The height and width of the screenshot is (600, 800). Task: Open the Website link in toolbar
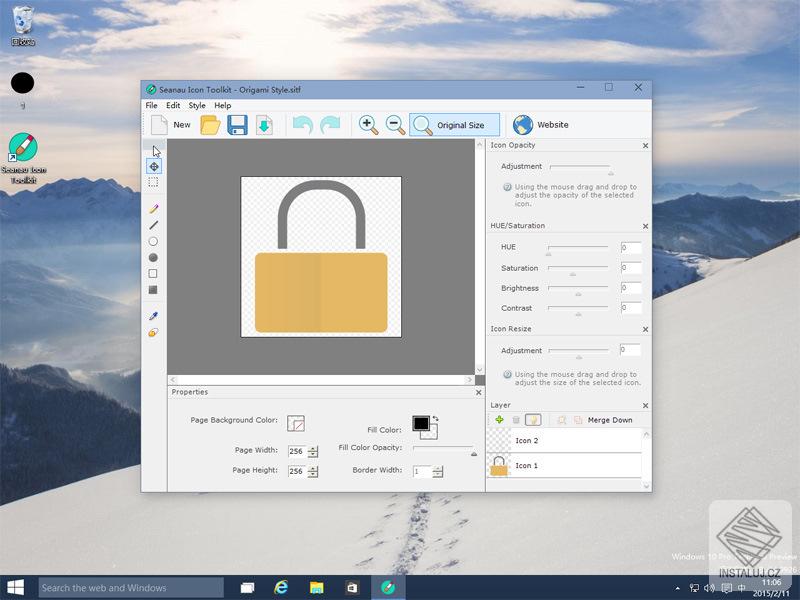540,125
